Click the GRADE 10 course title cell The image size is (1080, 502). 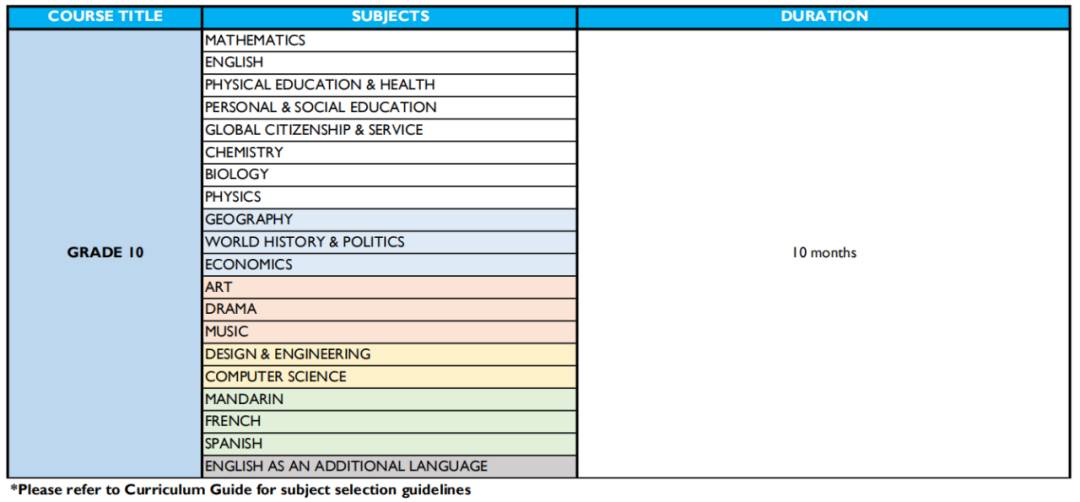click(104, 253)
